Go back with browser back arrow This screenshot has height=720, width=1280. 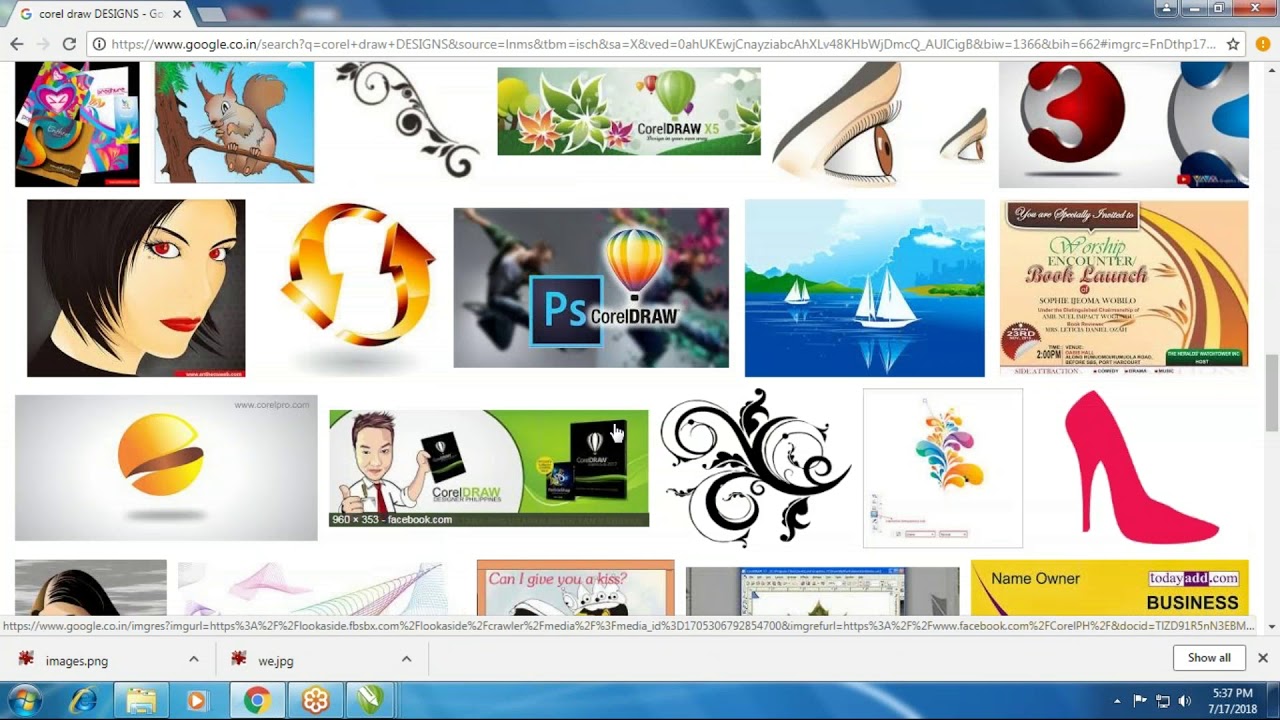click(17, 44)
